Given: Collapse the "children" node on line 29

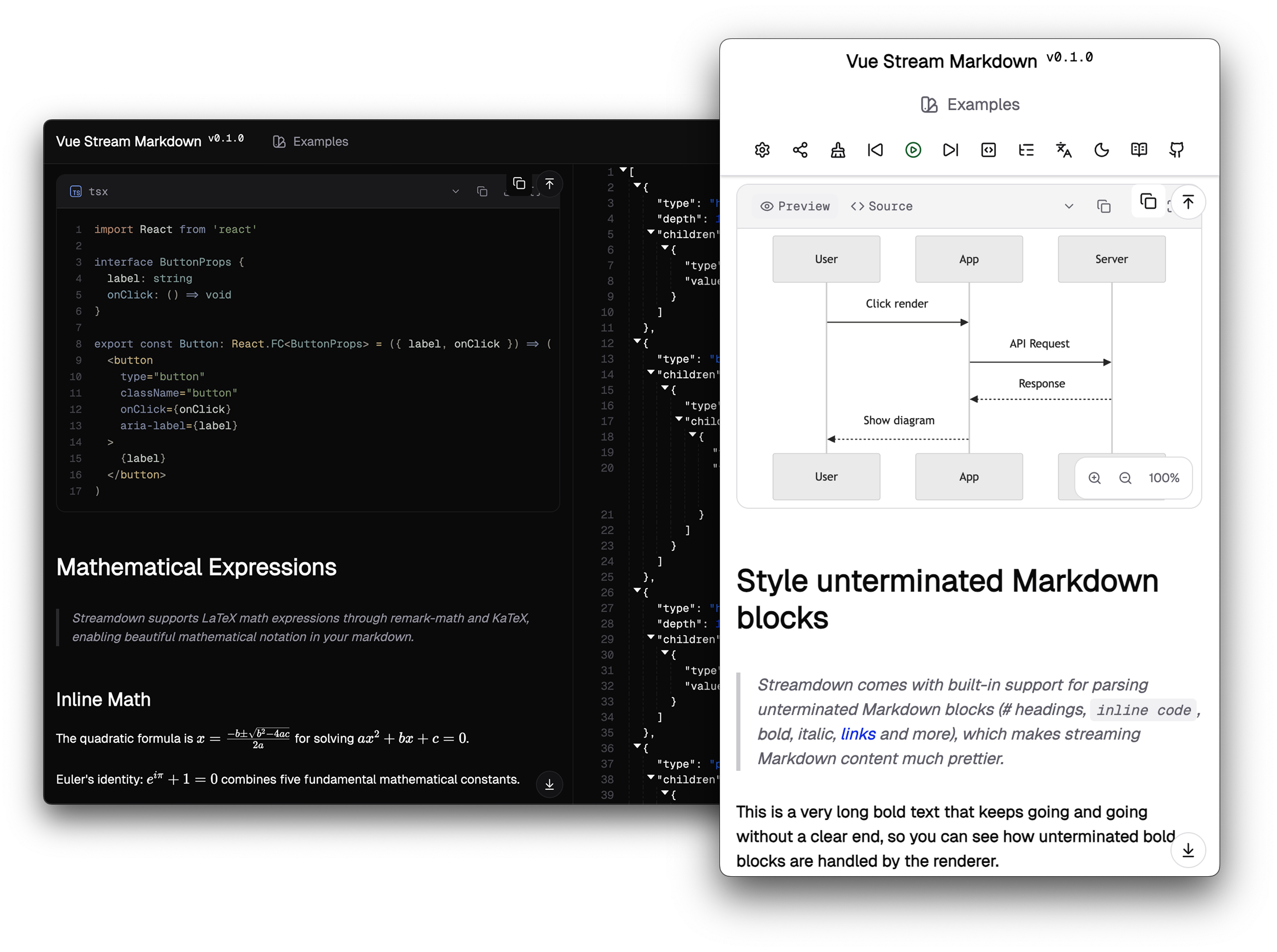Looking at the screenshot, I should point(651,637).
